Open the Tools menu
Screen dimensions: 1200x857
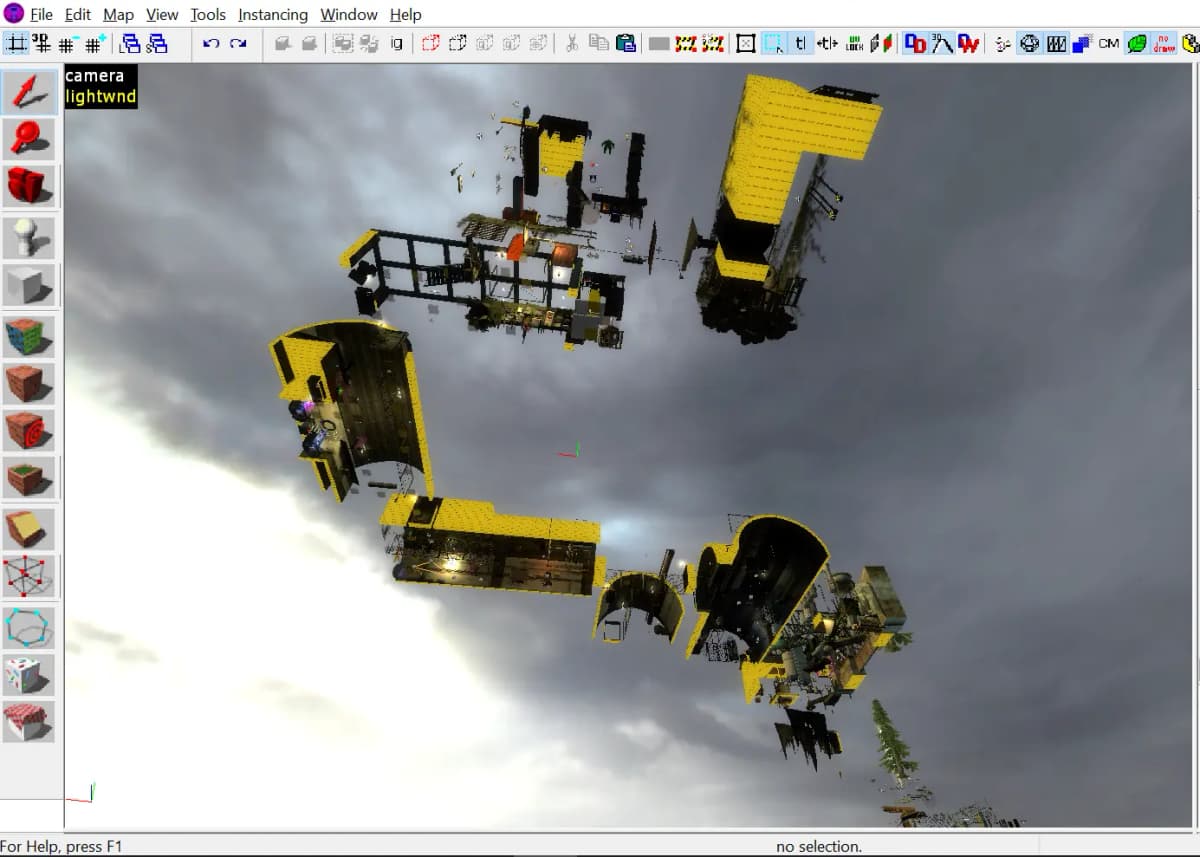pos(208,15)
